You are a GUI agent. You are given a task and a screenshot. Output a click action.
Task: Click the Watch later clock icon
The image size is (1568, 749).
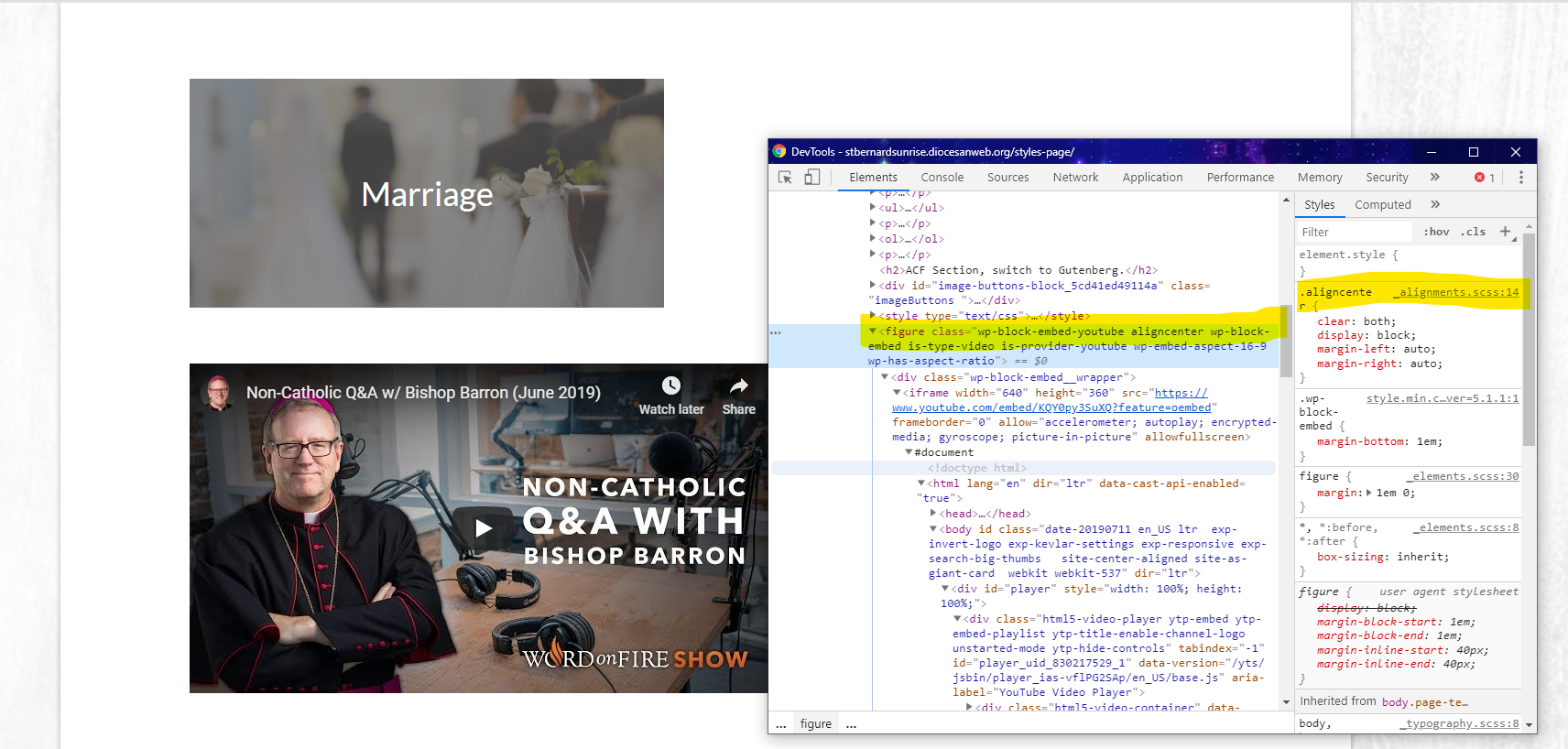tap(671, 385)
